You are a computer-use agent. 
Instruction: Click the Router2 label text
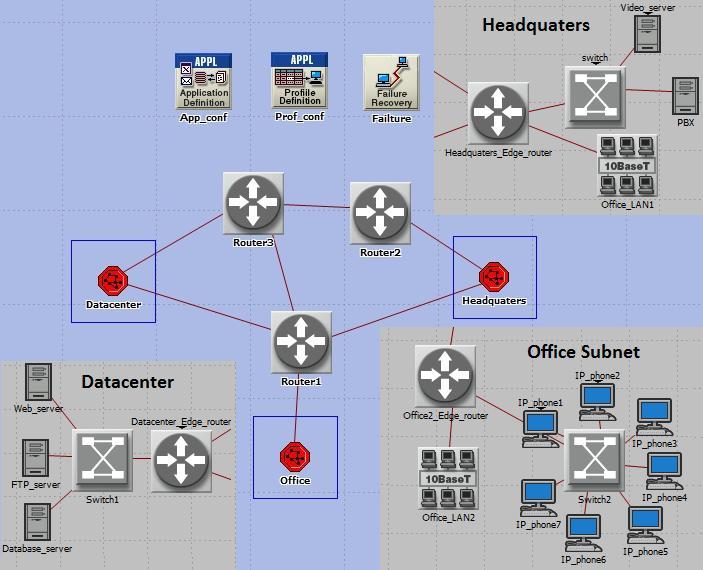click(x=381, y=252)
